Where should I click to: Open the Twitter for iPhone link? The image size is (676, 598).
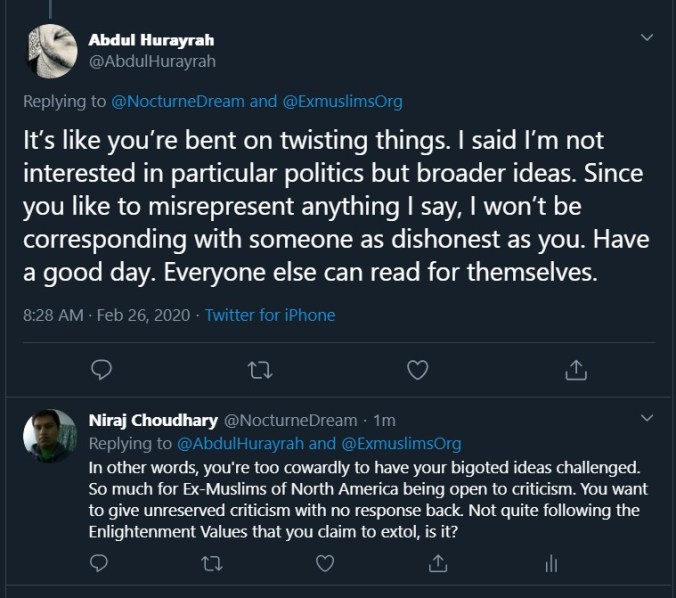tap(270, 315)
